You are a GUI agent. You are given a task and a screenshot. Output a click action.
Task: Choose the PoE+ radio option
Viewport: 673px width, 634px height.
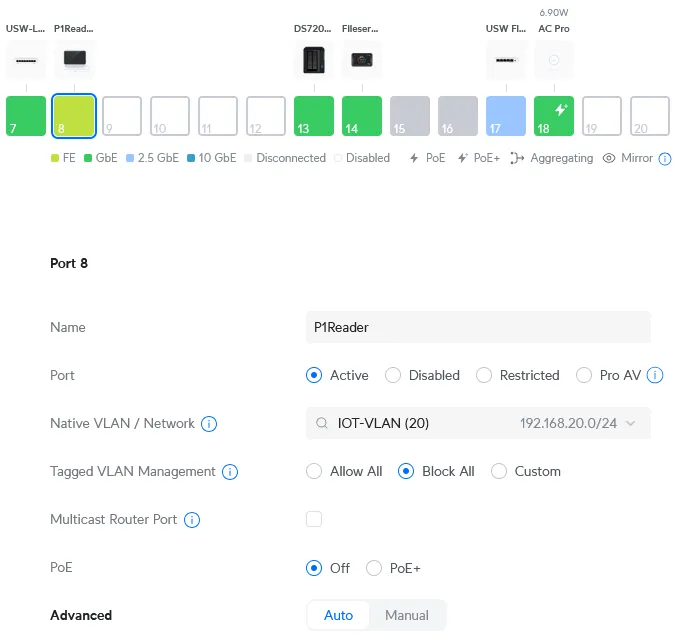click(x=374, y=568)
